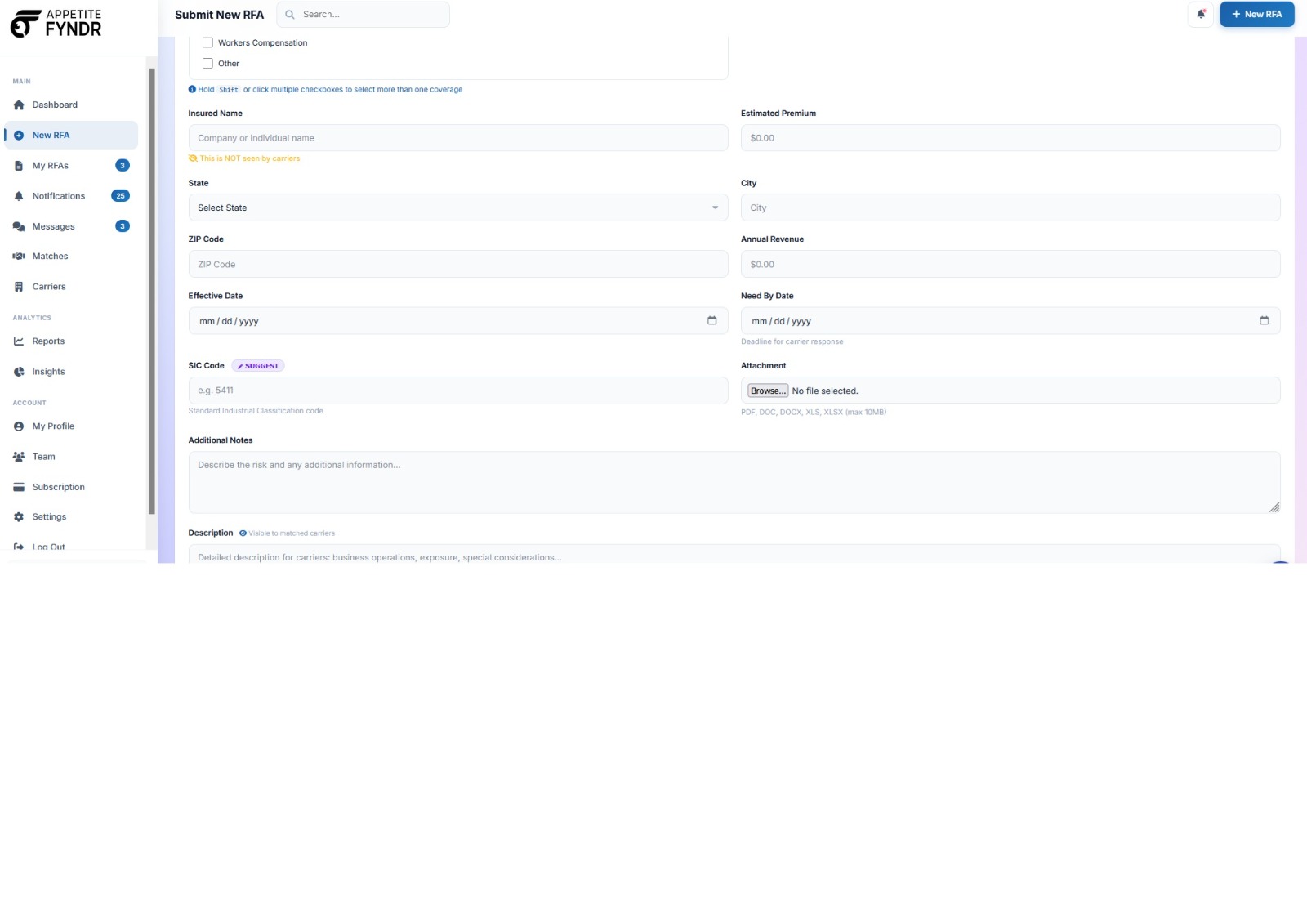Image resolution: width=1307 pixels, height=924 pixels.
Task: Open Settings in the sidebar
Action: (x=71, y=517)
